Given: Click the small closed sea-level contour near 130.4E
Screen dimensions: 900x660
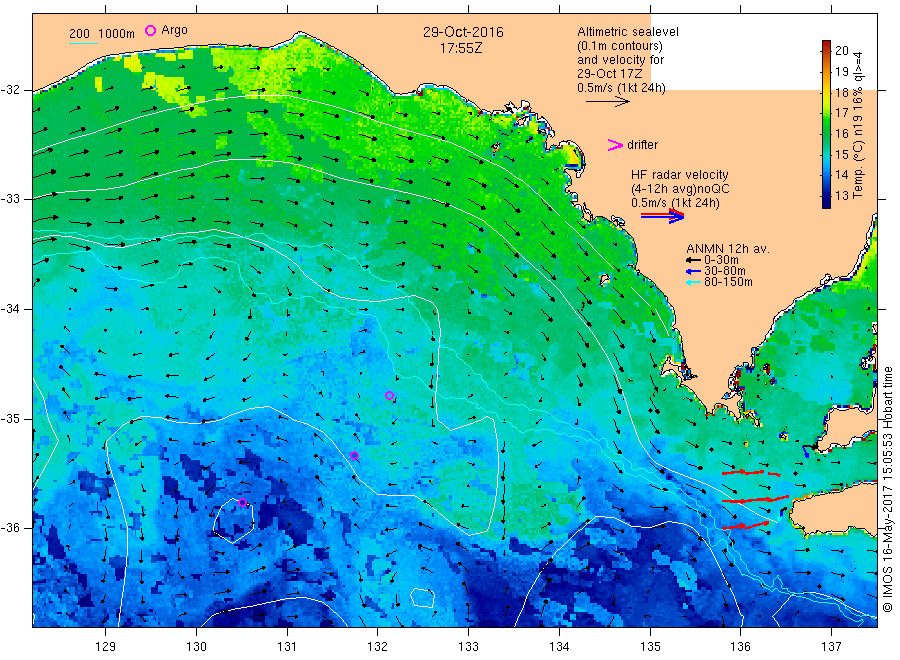Looking at the screenshot, I should 234,521.
